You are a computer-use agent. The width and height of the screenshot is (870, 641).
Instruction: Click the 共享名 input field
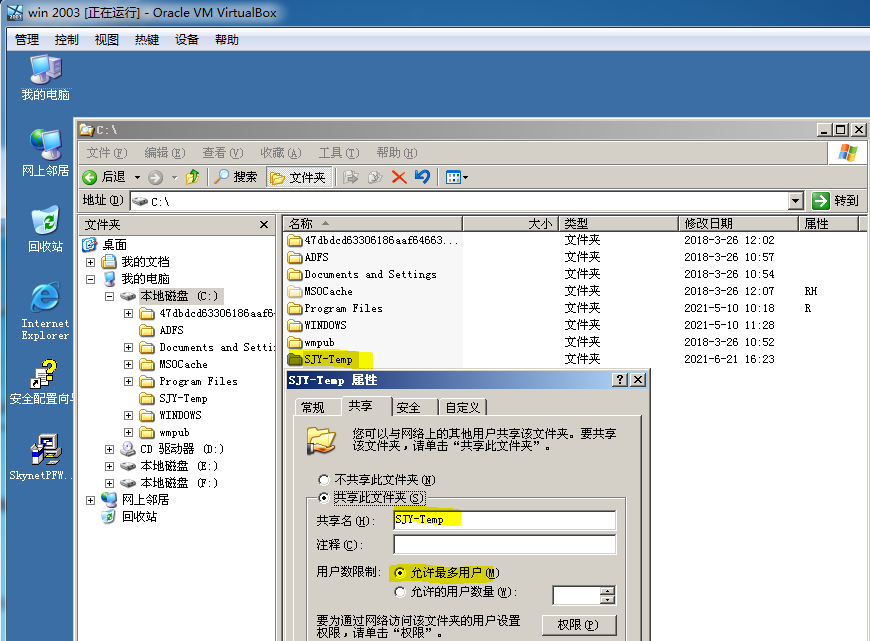click(x=504, y=520)
